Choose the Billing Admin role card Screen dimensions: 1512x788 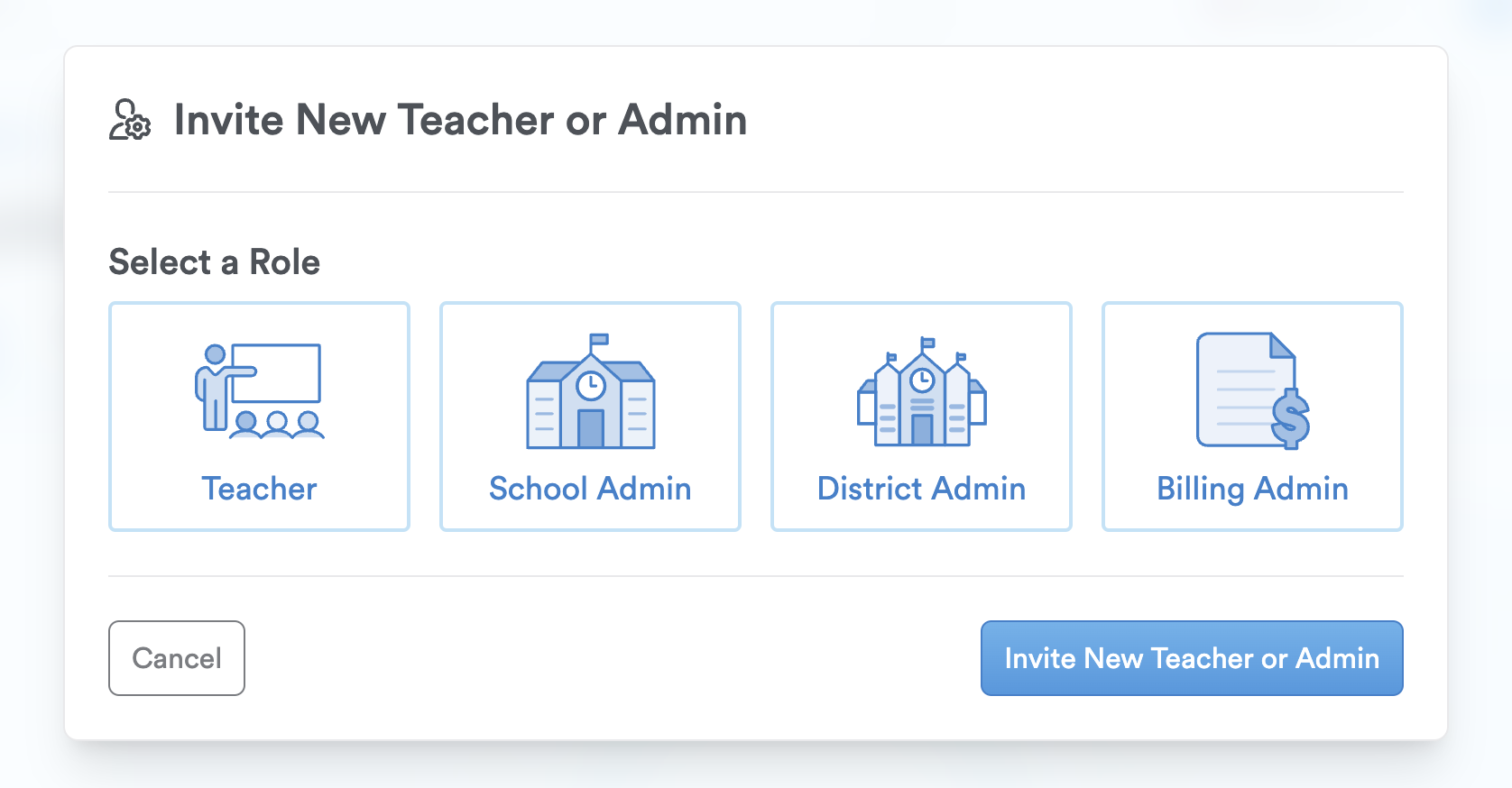click(1252, 417)
